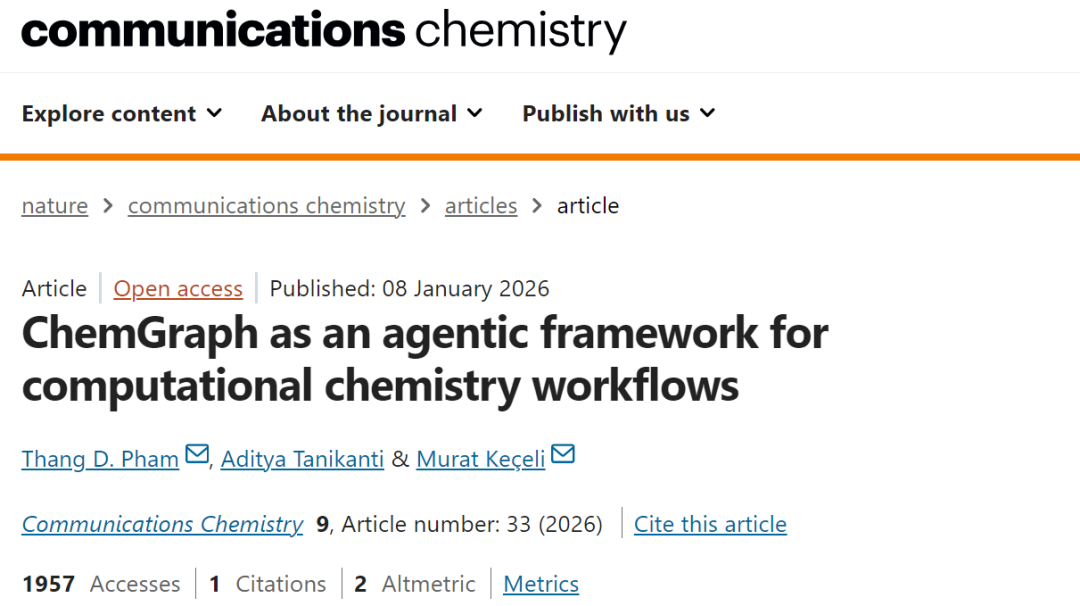View author Aditya Tanikanti's details
This screenshot has width=1080, height=606.
(x=302, y=459)
